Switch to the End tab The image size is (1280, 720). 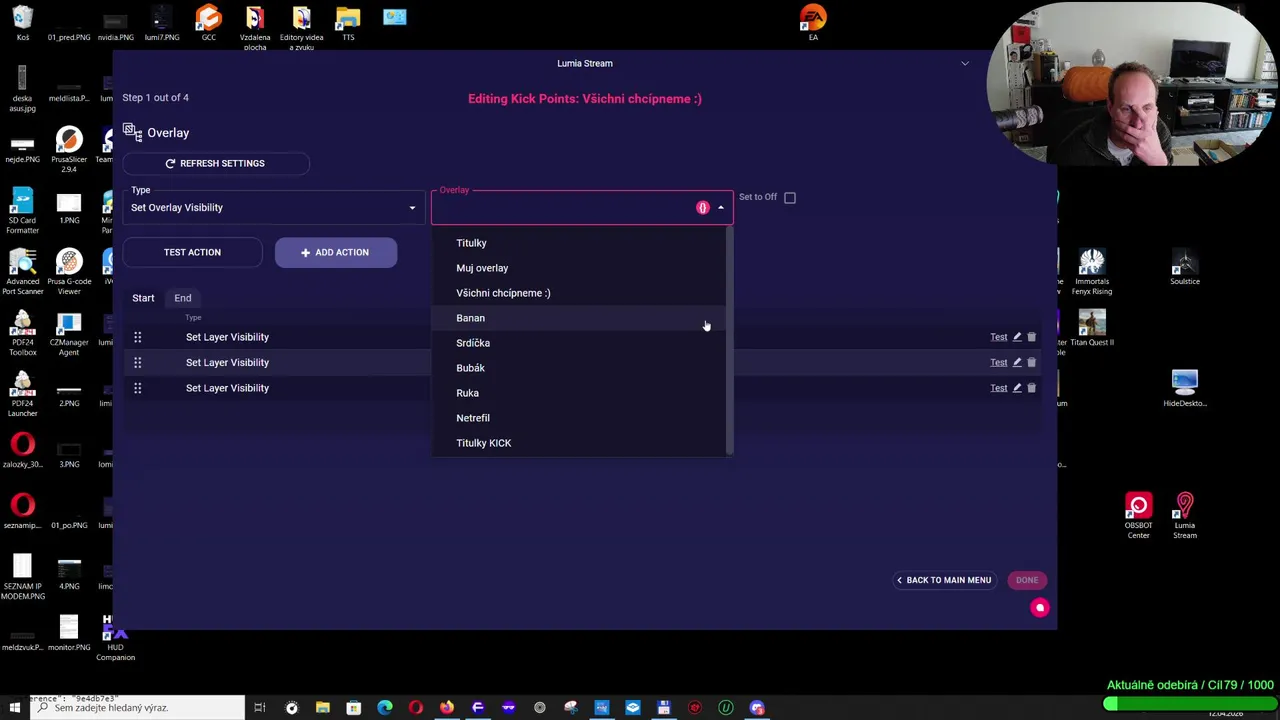tap(183, 298)
